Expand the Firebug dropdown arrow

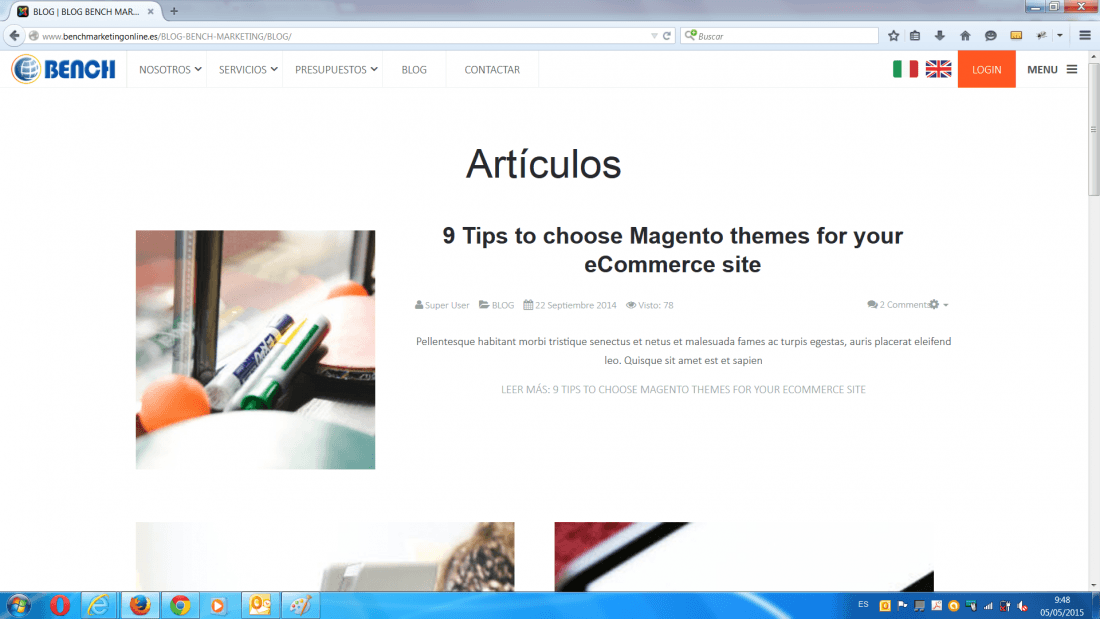pos(1060,36)
